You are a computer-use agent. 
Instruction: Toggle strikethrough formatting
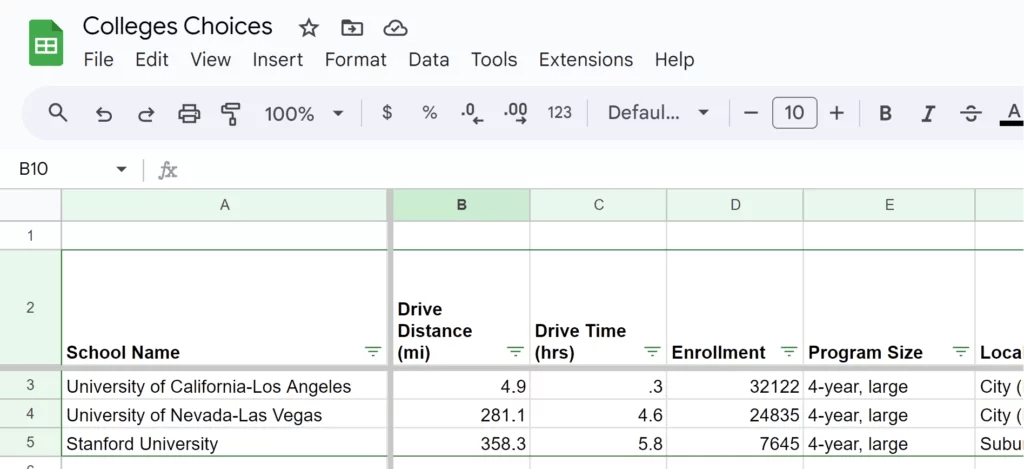[x=970, y=113]
